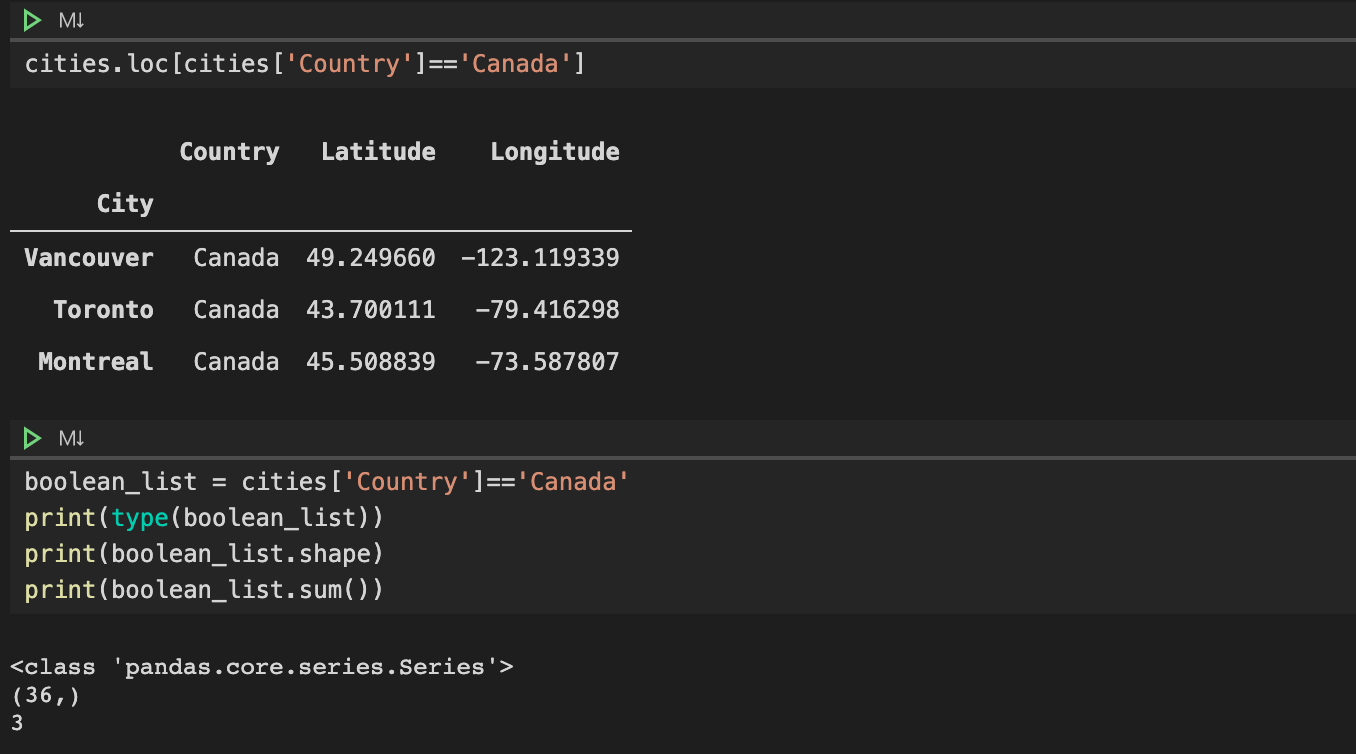Screen dimensions: 1356x754
Task: Click the Montreal row label
Action: click(x=96, y=362)
